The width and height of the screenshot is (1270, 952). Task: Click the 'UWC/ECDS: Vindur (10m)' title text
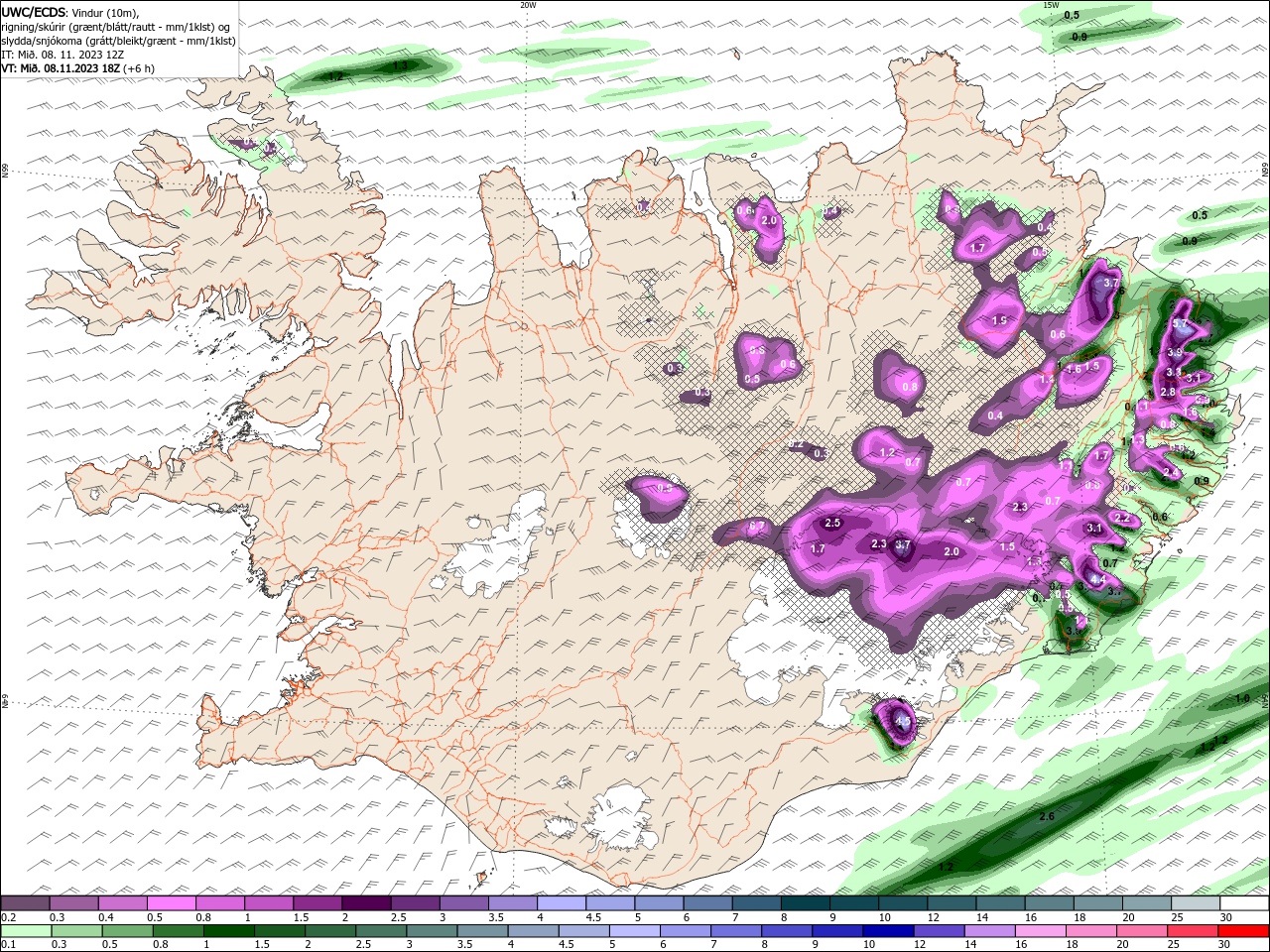70,12
